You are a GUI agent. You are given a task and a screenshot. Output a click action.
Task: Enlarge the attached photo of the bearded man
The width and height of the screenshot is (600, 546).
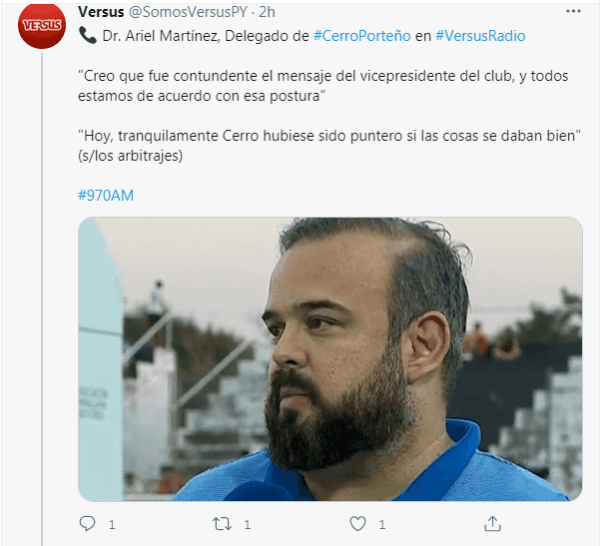(330, 359)
